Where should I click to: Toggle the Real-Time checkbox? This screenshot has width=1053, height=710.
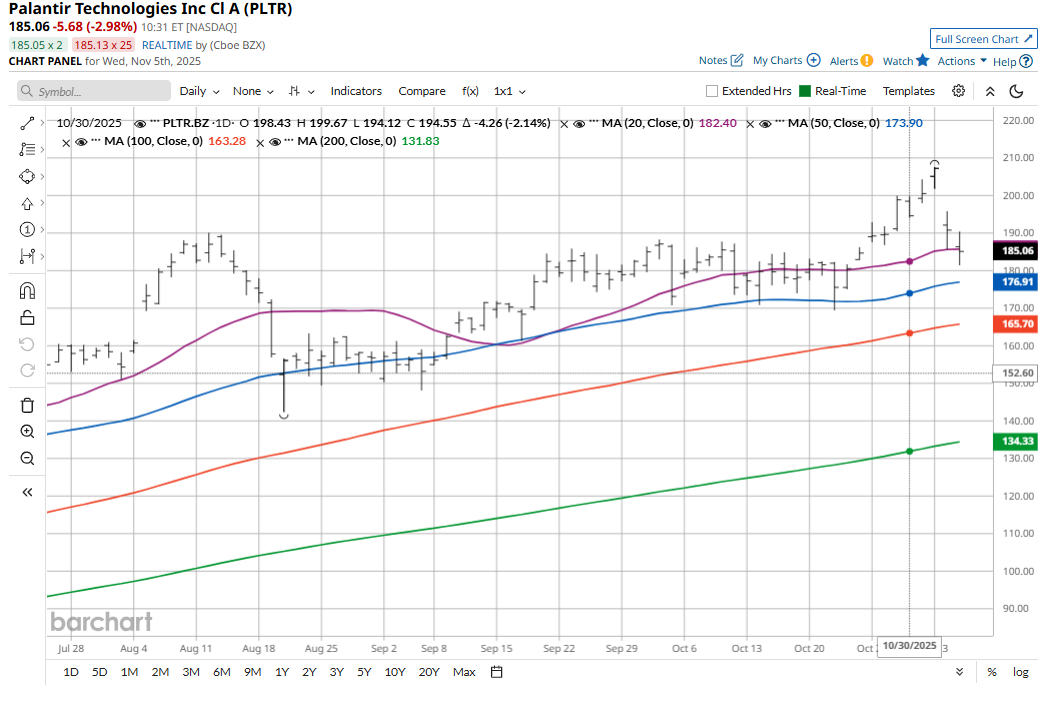[x=804, y=91]
